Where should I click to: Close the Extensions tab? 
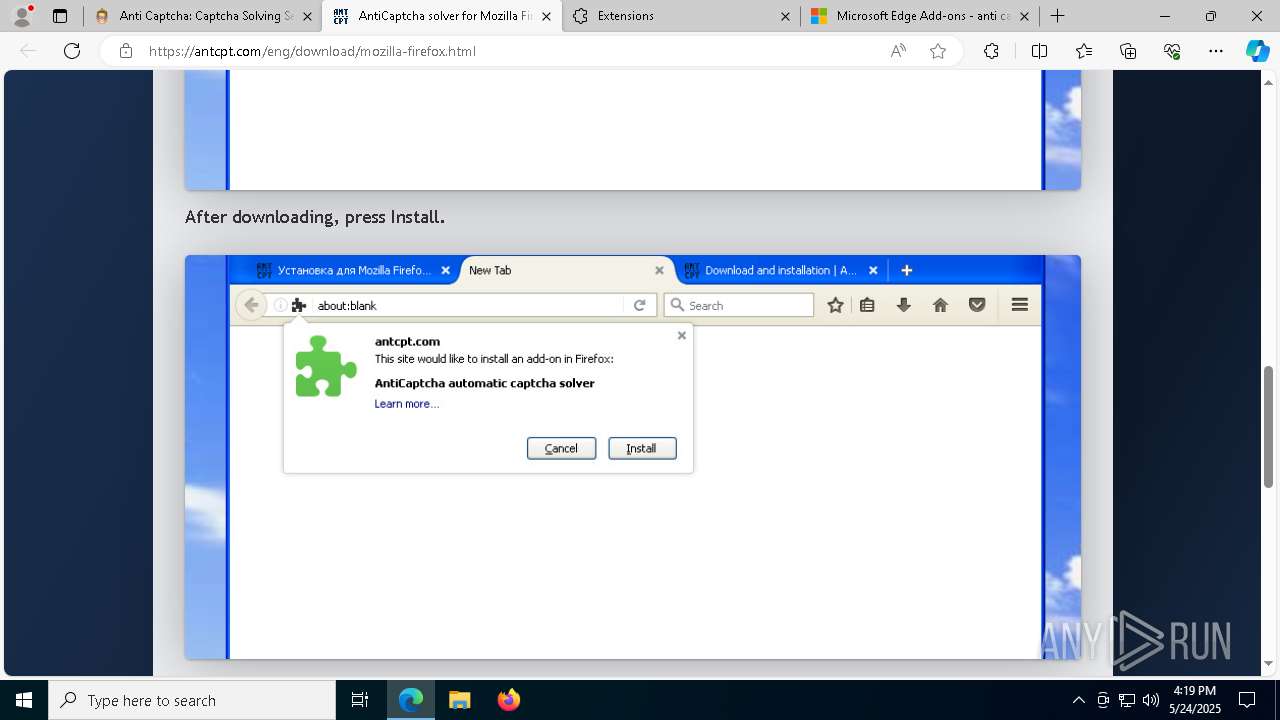click(x=785, y=16)
